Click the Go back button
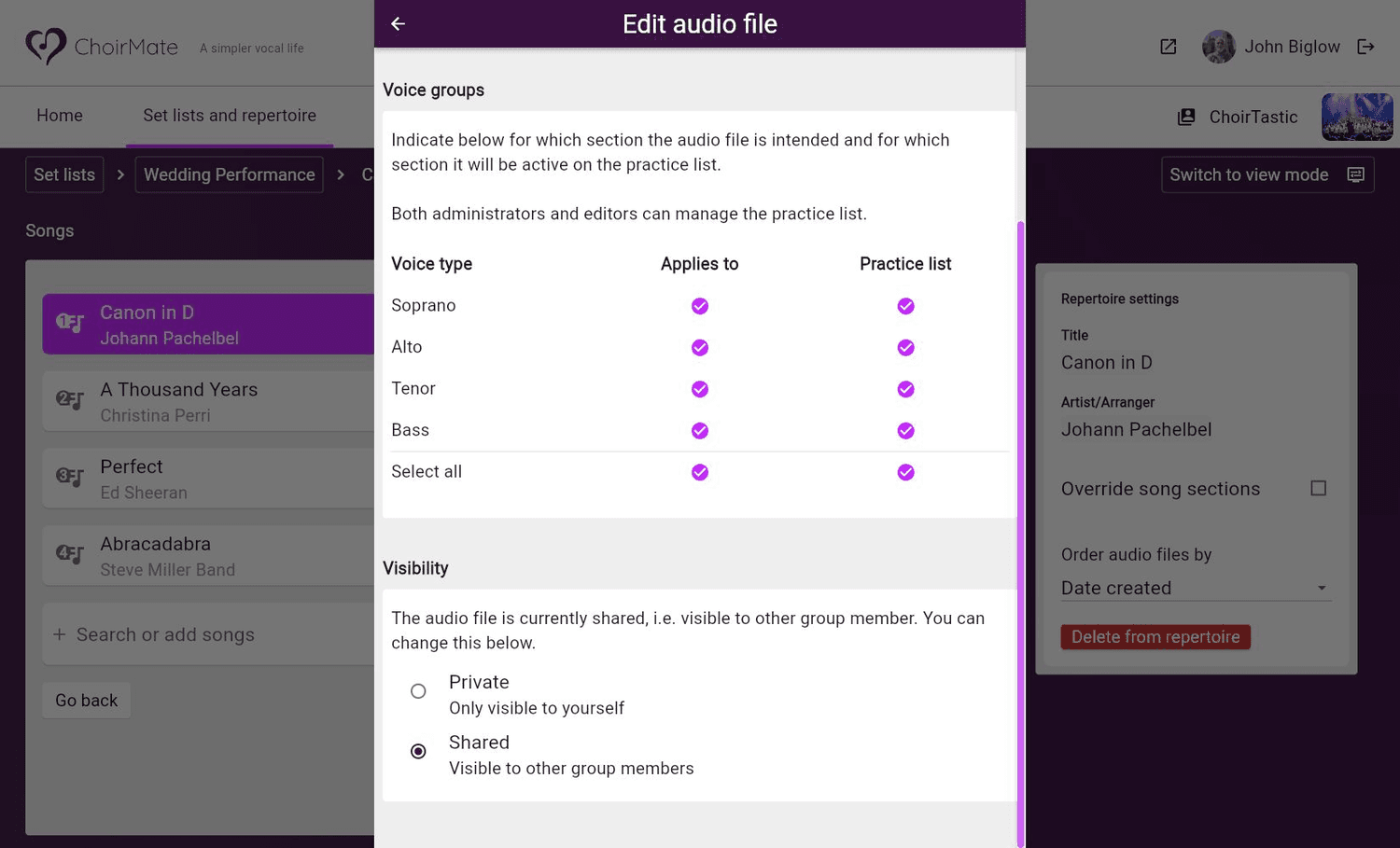The height and width of the screenshot is (848, 1400). click(86, 701)
